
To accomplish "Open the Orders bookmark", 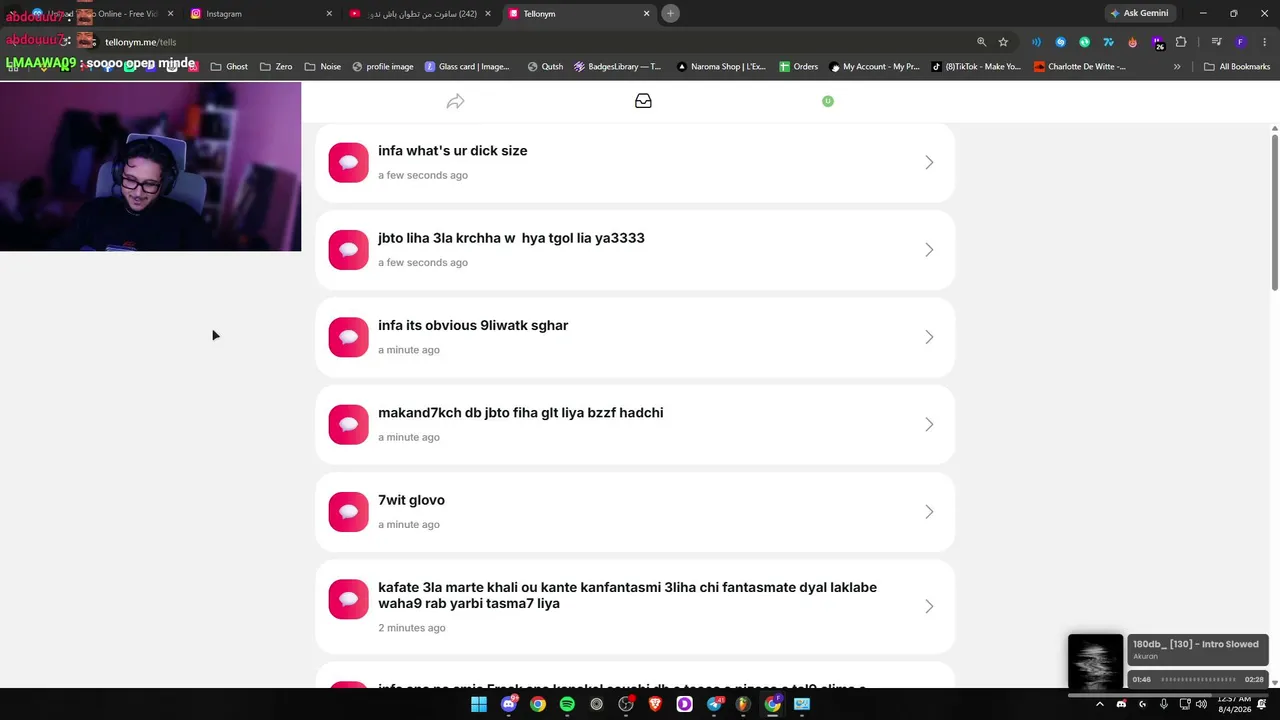I will [799, 67].
